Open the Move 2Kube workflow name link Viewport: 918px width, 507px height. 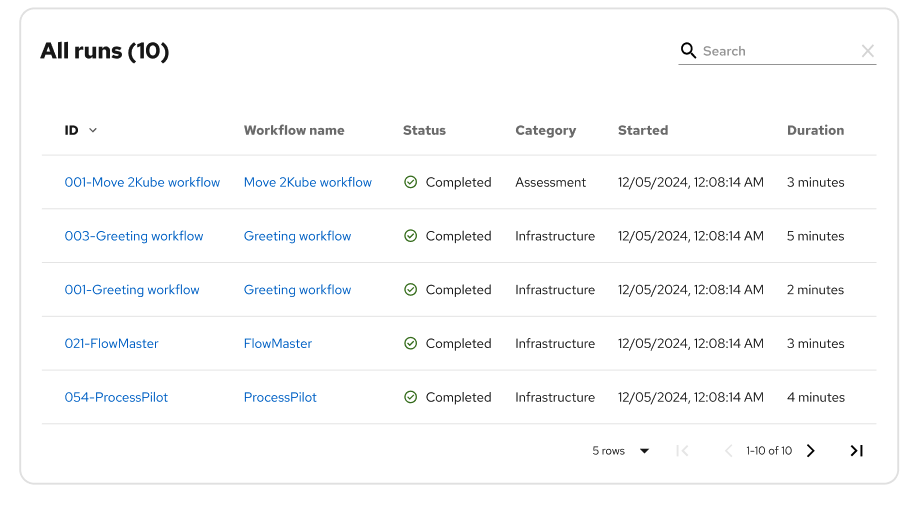[x=307, y=182]
